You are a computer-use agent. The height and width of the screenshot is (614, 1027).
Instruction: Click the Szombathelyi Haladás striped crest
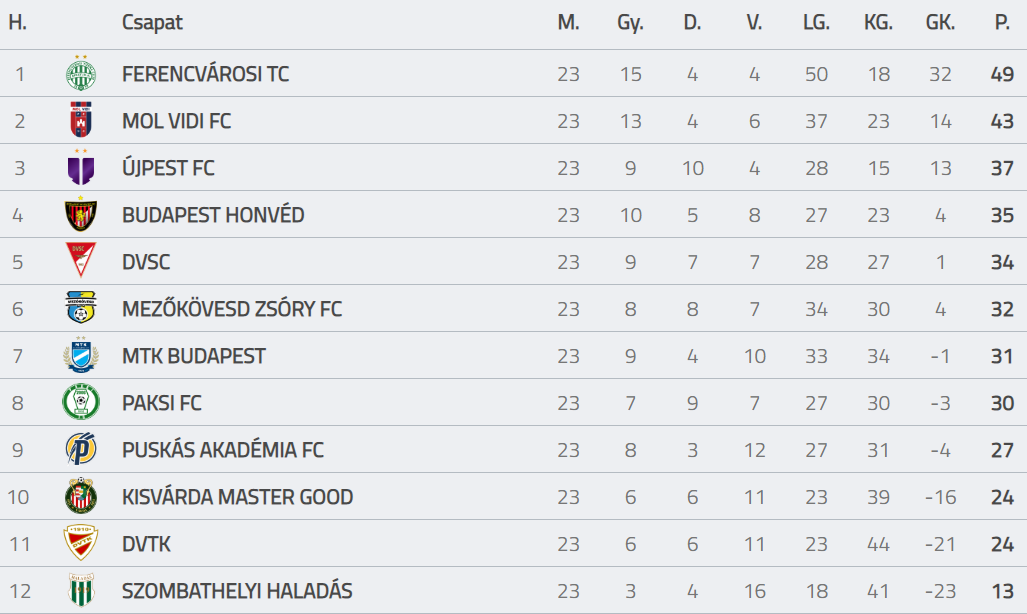pyautogui.click(x=81, y=590)
